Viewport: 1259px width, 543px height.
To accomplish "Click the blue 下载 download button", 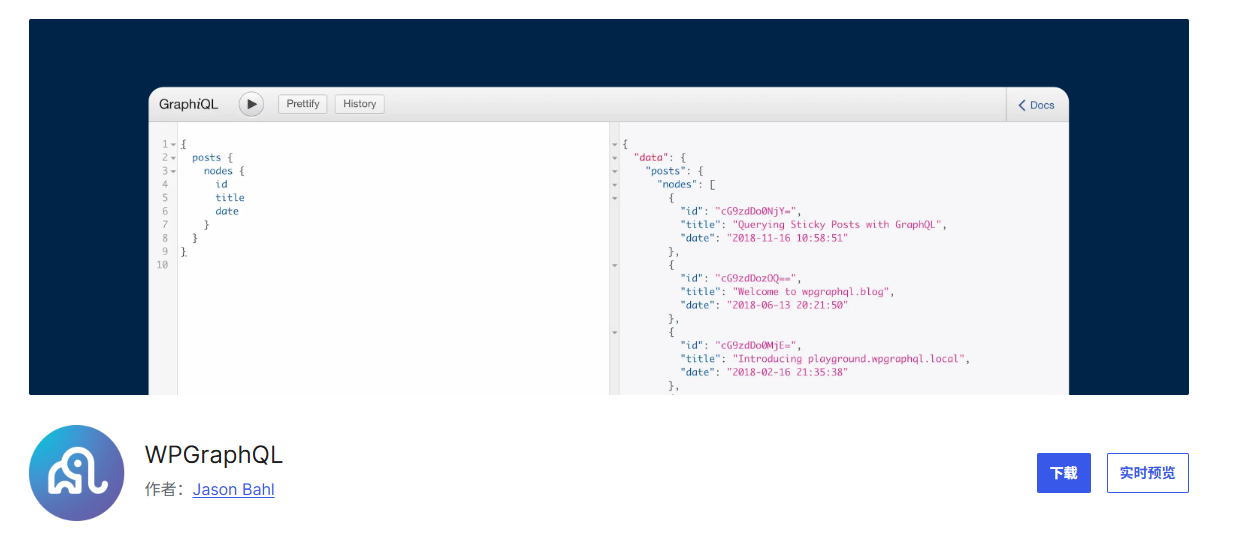I will (x=1063, y=473).
